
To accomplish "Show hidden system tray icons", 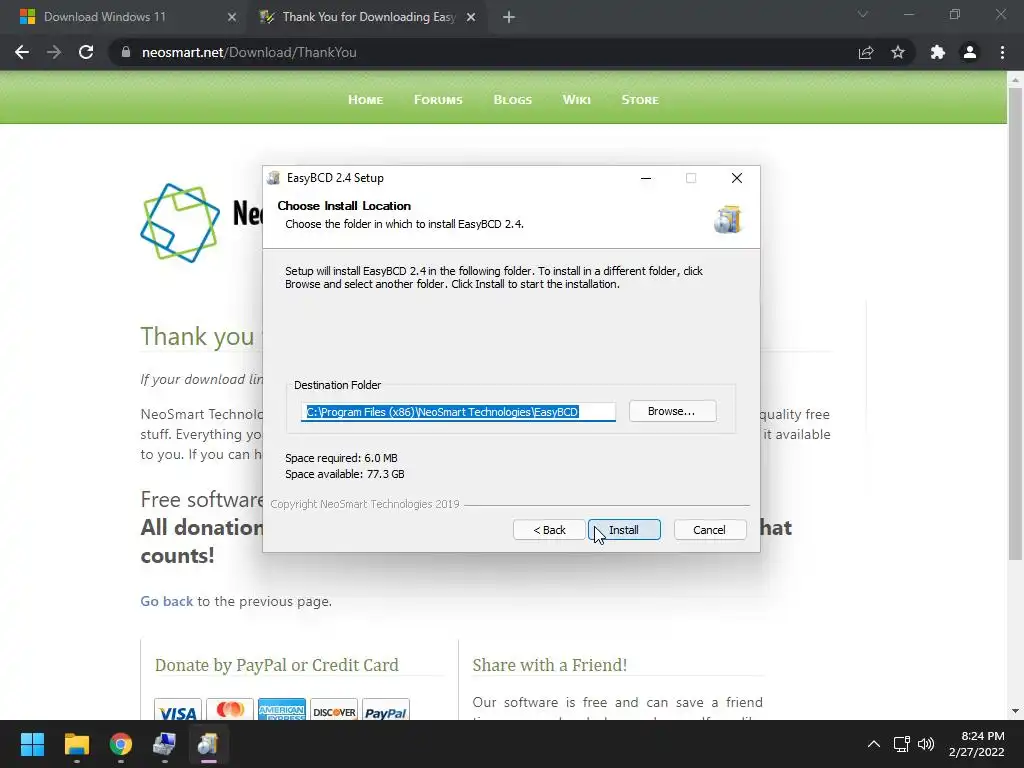I will (874, 744).
